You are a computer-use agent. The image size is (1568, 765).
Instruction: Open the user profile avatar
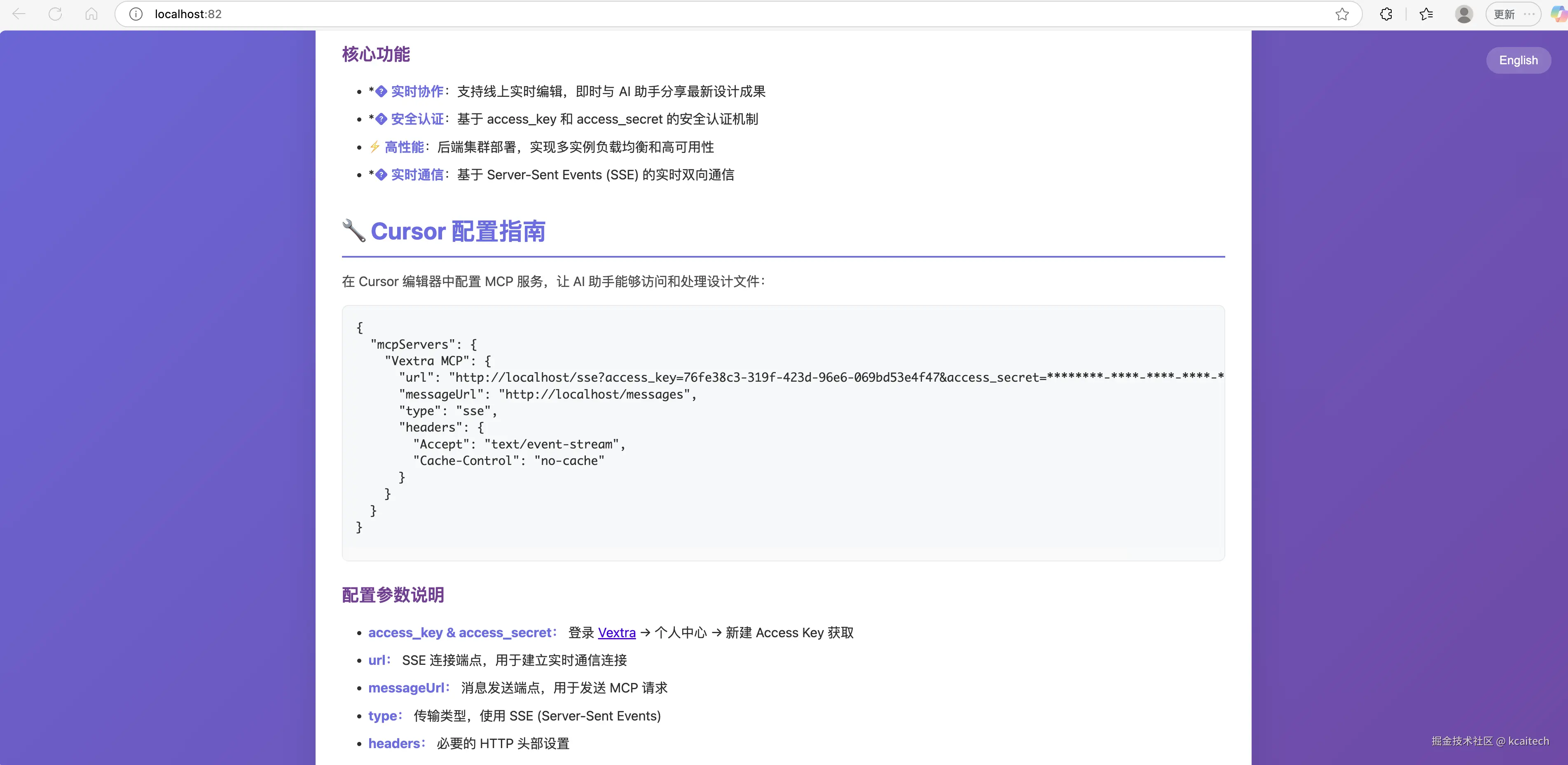point(1463,14)
